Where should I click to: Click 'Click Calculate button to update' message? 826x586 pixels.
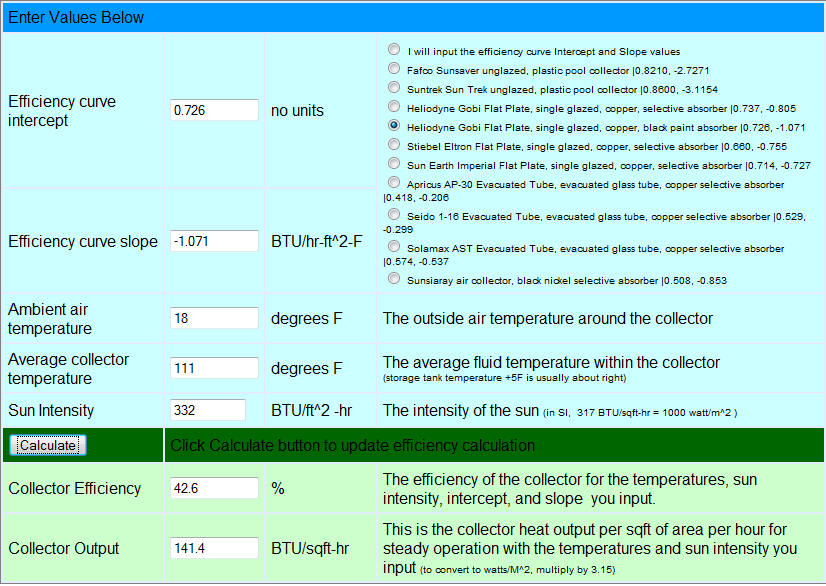pos(352,445)
